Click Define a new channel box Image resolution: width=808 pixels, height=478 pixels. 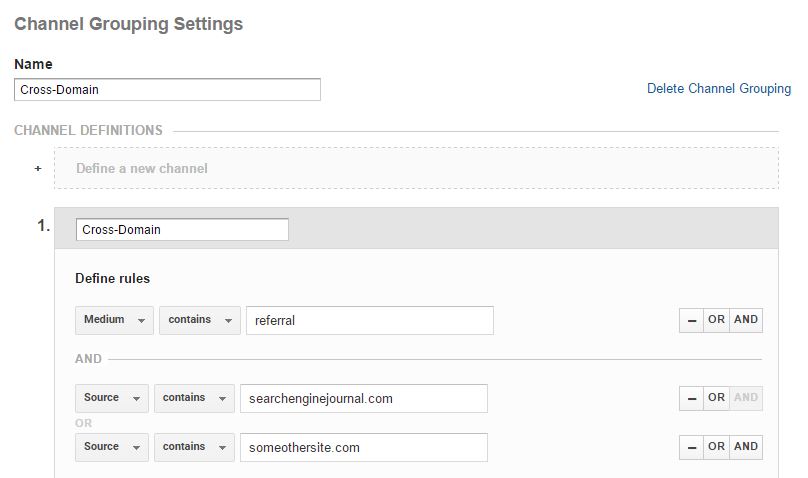[x=416, y=168]
